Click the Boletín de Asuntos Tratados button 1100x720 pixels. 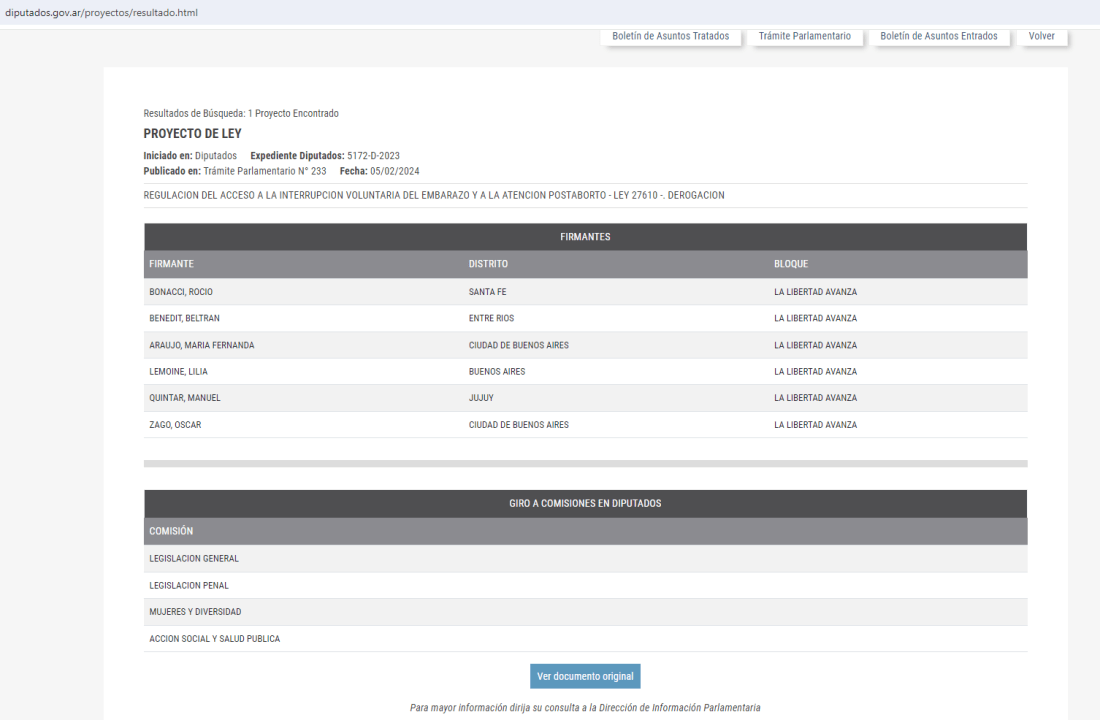click(670, 36)
